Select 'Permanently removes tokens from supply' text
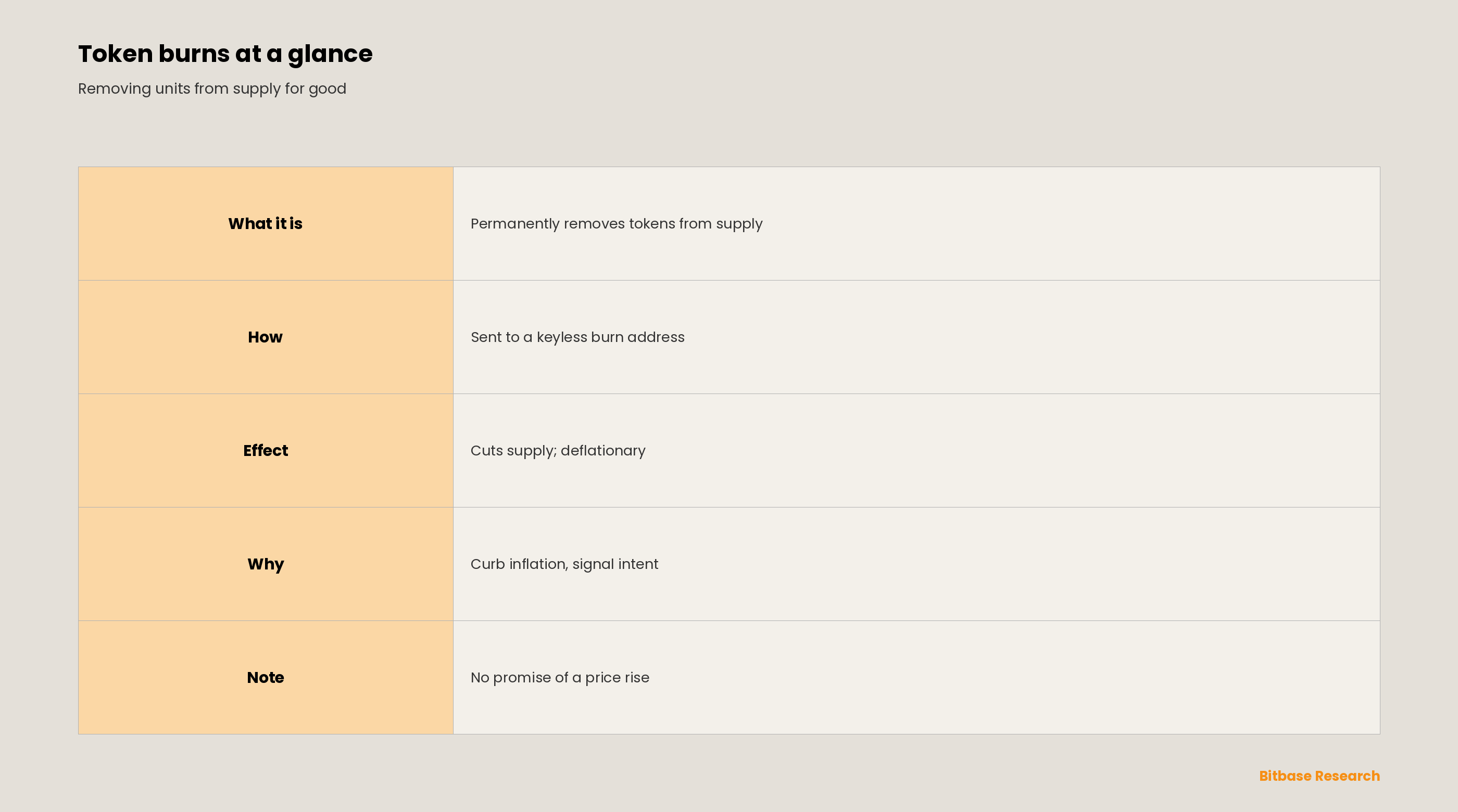 tap(617, 224)
